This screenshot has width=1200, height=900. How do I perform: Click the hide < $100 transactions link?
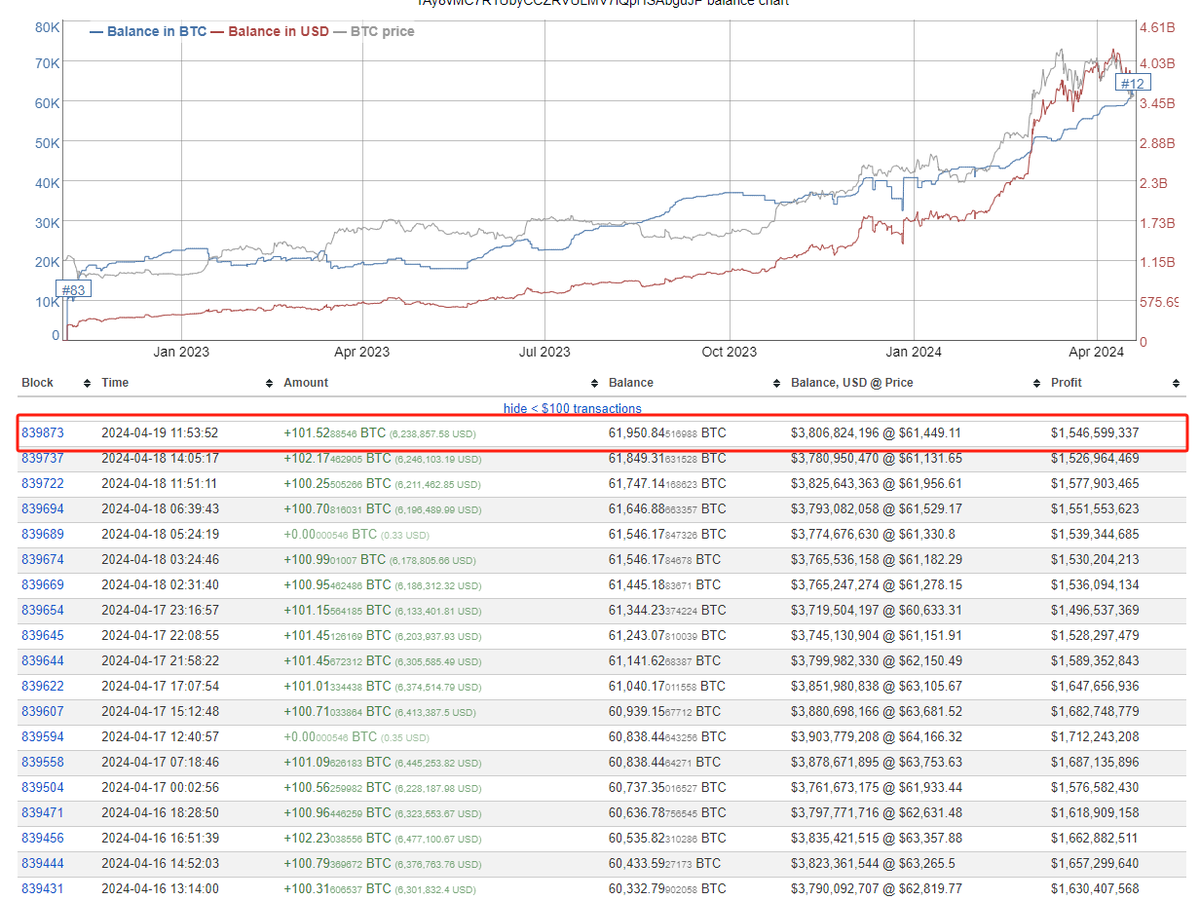572,408
